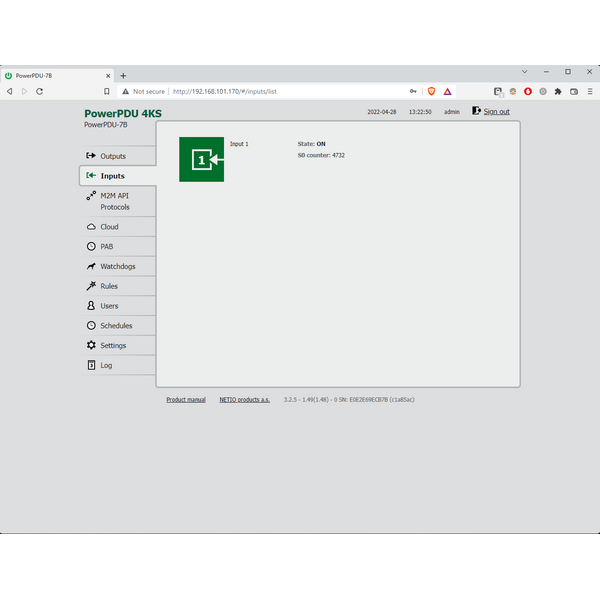The width and height of the screenshot is (600, 600).
Task: Open PAB clock icon entry
Action: point(91,246)
